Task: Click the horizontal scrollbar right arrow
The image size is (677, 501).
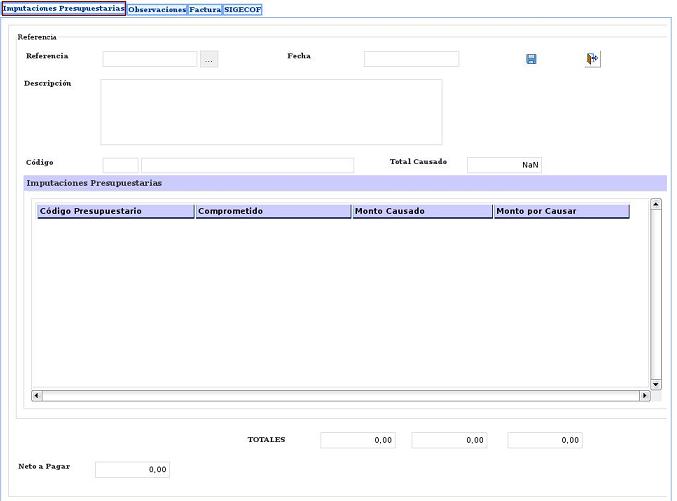Action: point(644,395)
